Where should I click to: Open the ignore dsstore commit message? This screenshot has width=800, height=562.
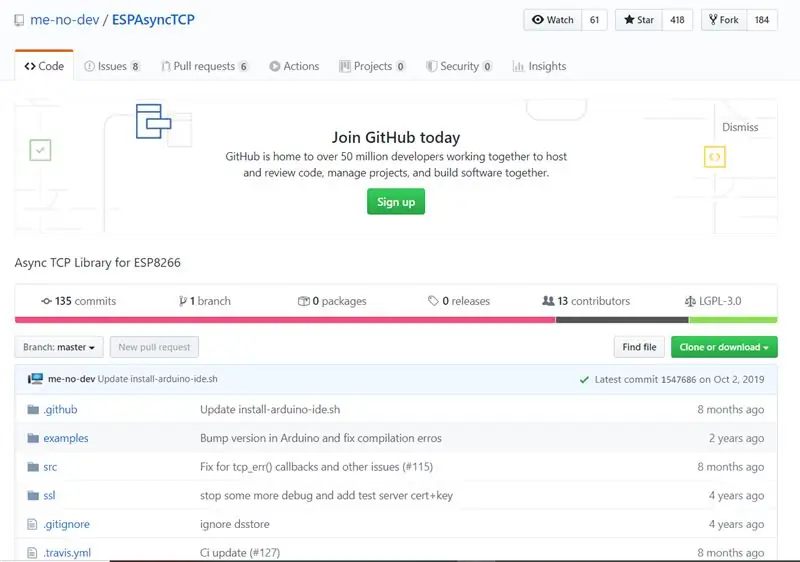pyautogui.click(x=235, y=524)
